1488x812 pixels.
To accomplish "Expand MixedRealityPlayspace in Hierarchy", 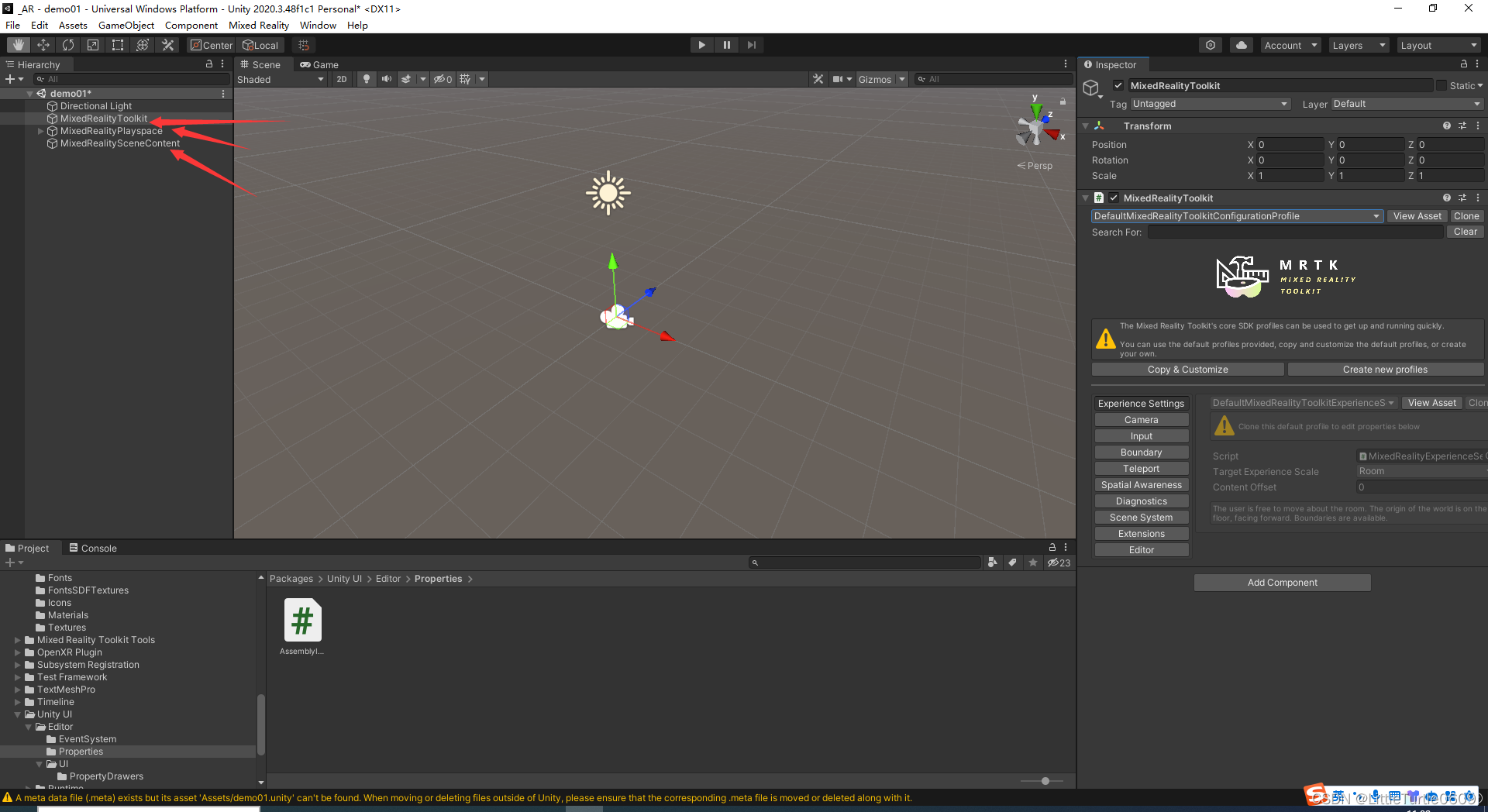I will pyautogui.click(x=41, y=131).
